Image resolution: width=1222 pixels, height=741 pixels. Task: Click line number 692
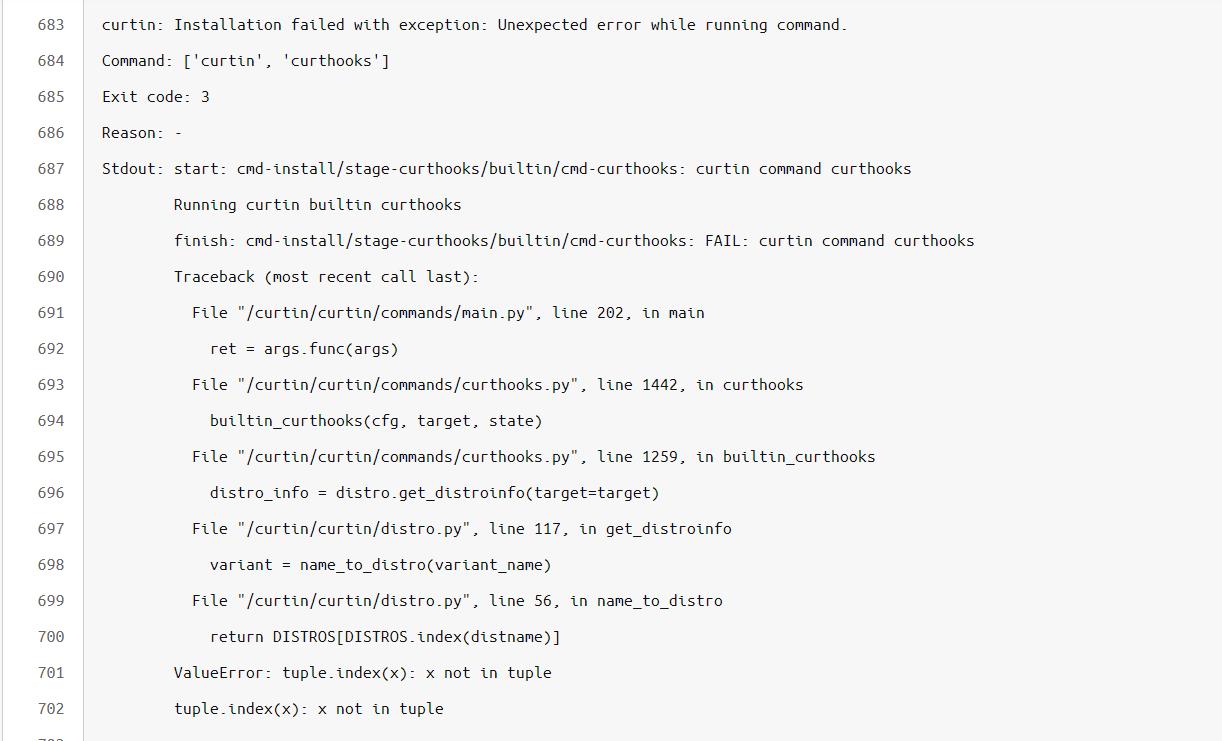pos(51,349)
